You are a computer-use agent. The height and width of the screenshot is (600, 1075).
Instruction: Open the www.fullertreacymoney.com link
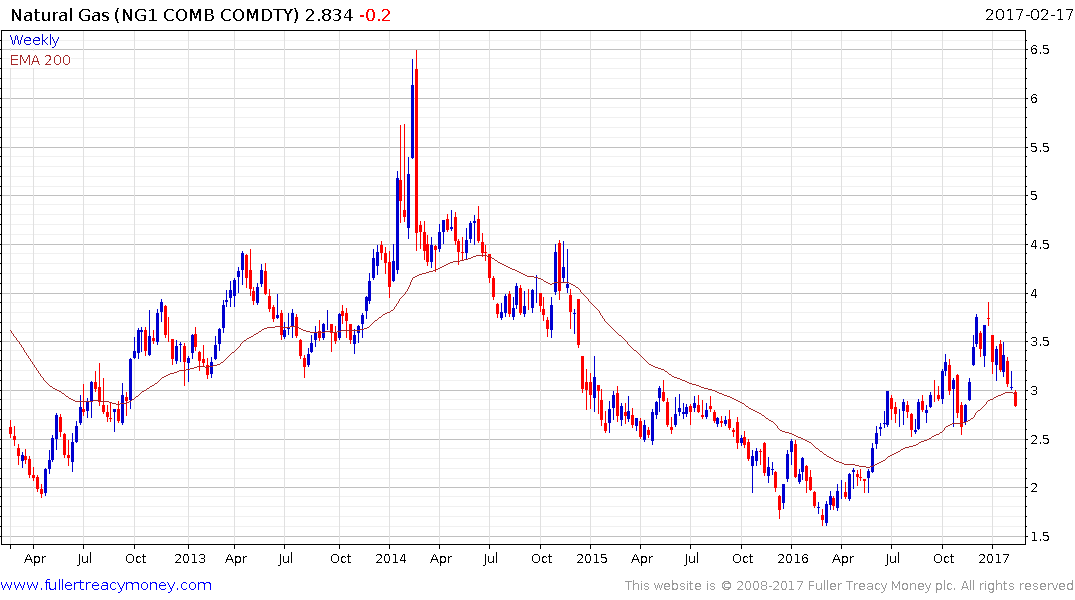[x=107, y=585]
